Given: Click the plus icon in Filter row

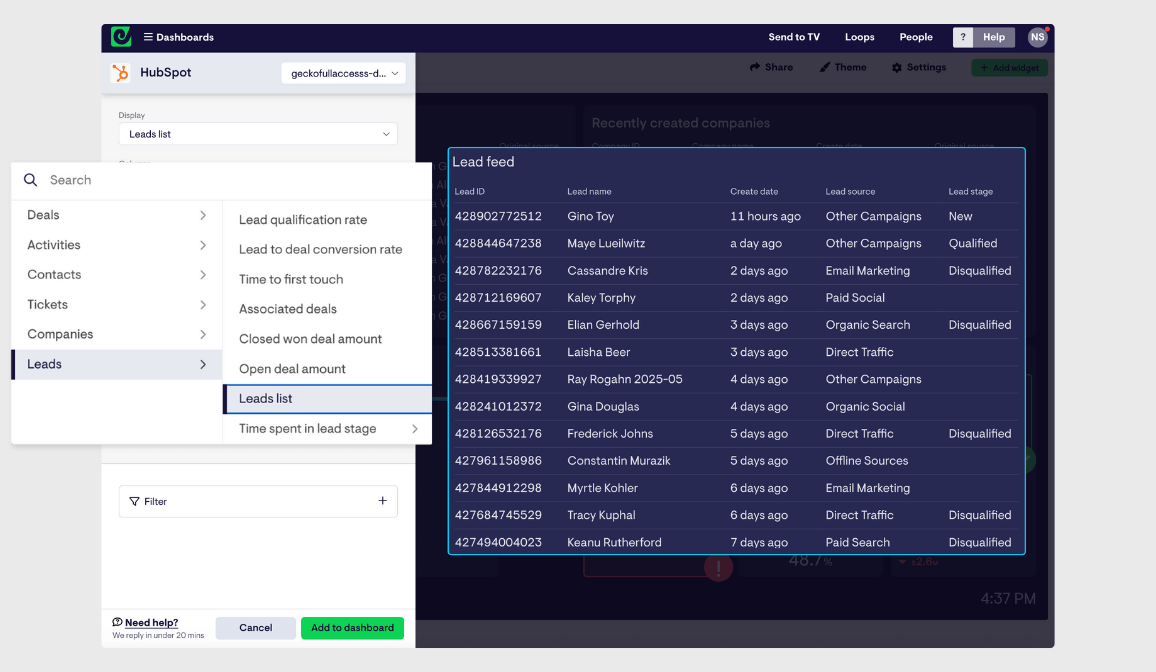Looking at the screenshot, I should click(x=382, y=501).
